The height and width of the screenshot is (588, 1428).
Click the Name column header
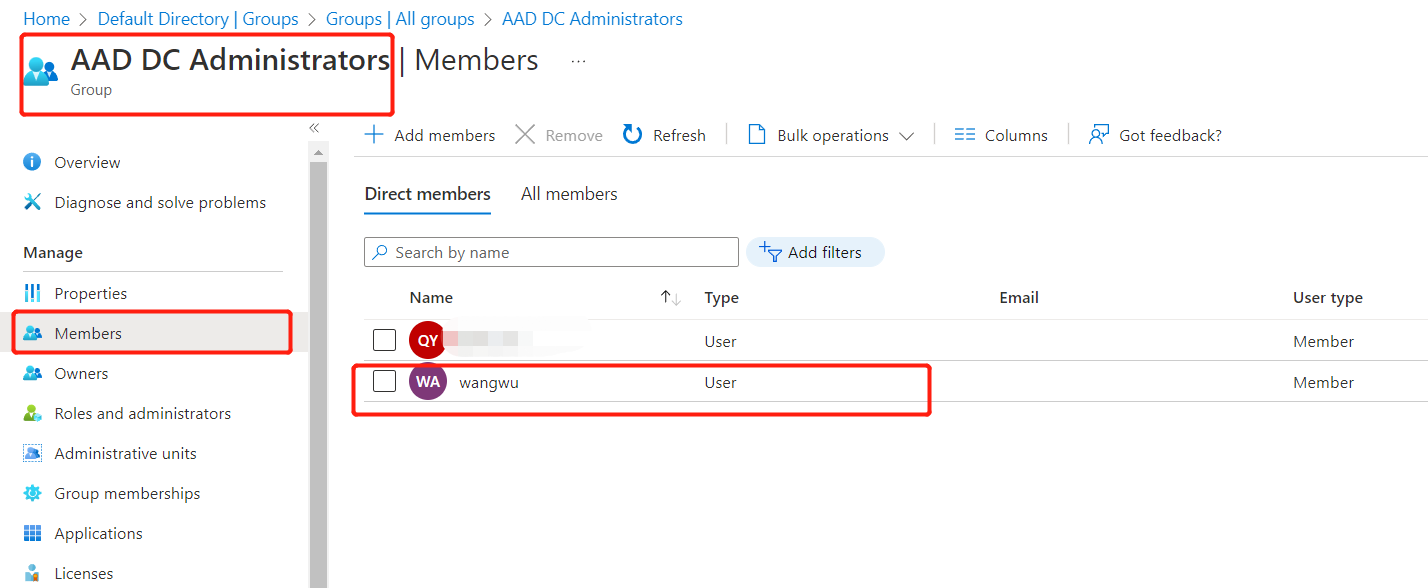(x=431, y=297)
